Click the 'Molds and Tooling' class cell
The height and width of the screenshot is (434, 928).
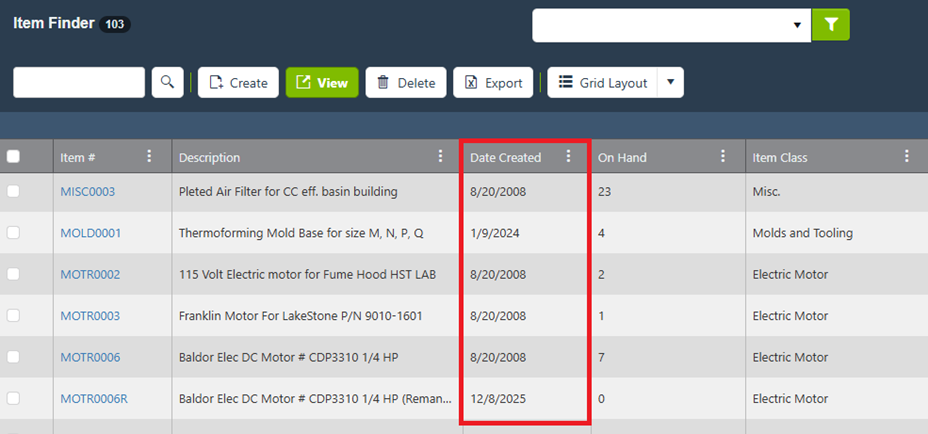803,233
